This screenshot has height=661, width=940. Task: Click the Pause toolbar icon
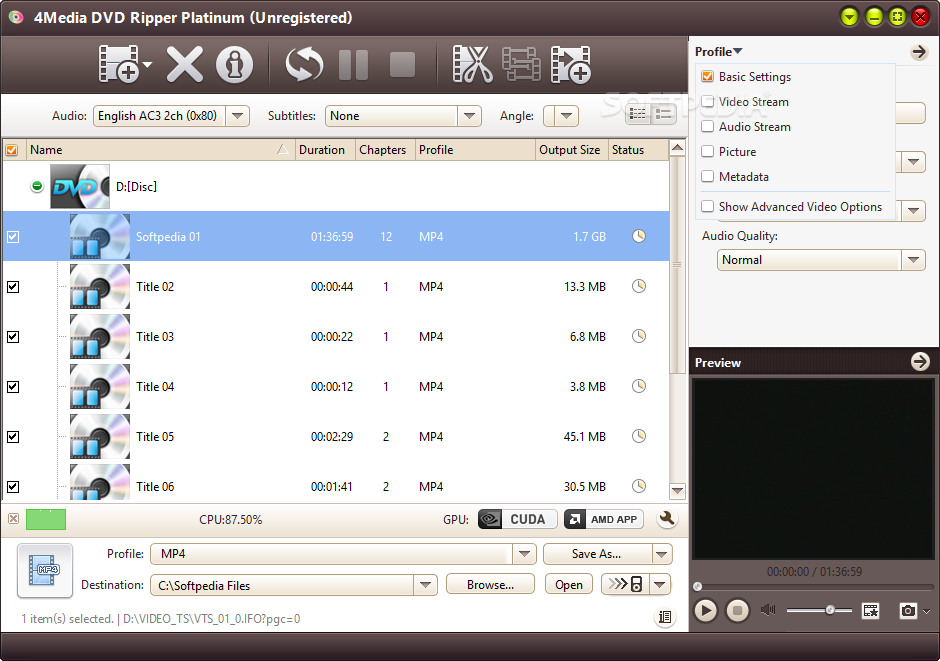tap(353, 64)
